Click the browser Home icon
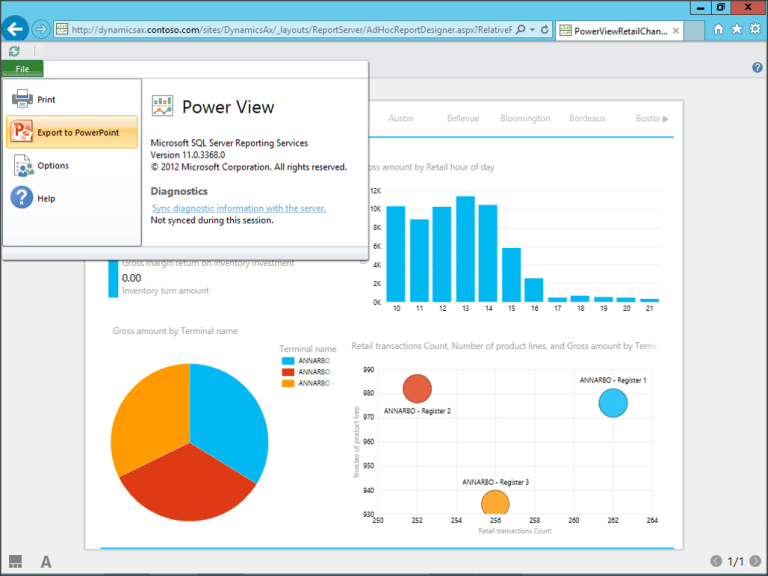The height and width of the screenshot is (576, 768). click(x=719, y=29)
